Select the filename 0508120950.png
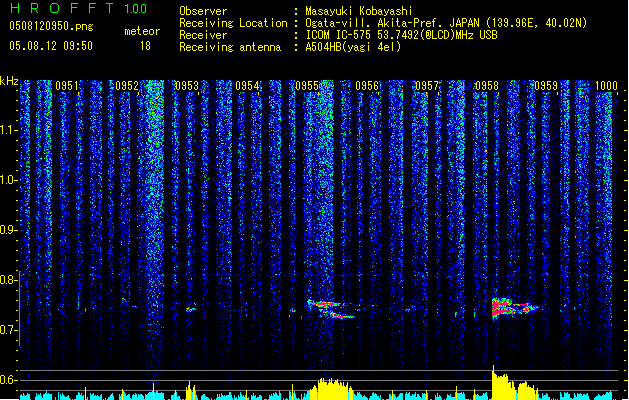Viewport: 629px width, 400px height. click(x=51, y=26)
